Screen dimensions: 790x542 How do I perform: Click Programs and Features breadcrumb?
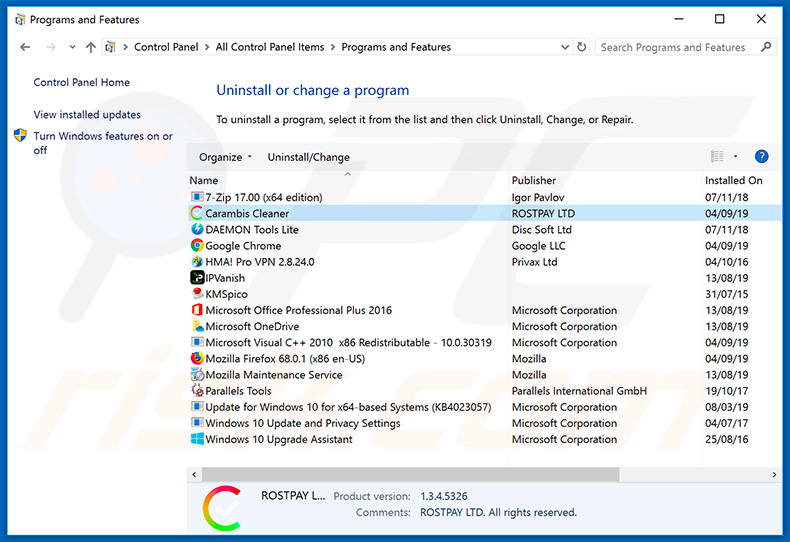click(396, 47)
